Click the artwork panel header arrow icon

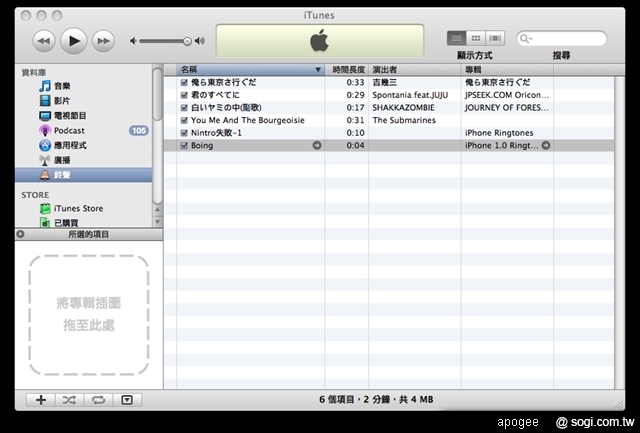20,234
